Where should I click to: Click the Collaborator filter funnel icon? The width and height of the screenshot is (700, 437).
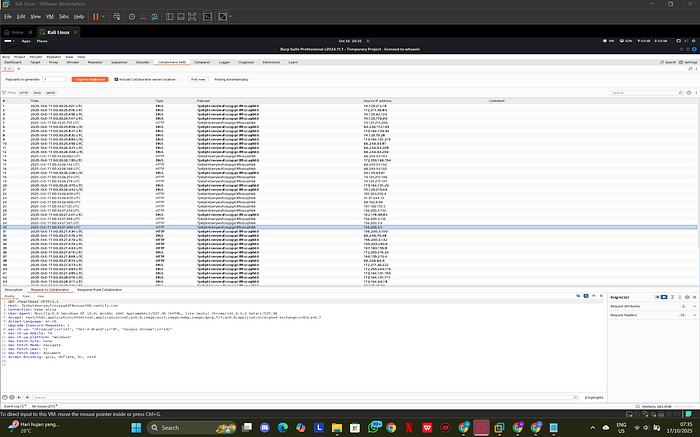point(4,93)
